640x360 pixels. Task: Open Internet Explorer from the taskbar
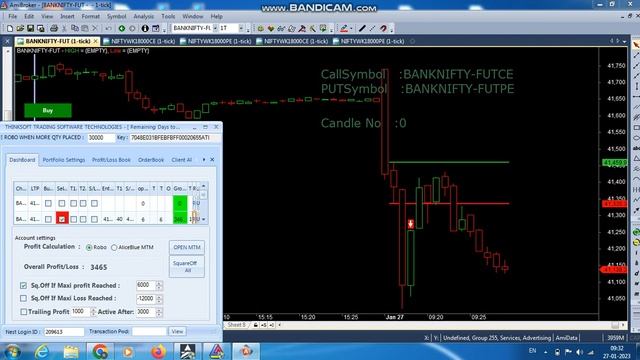pos(42,351)
